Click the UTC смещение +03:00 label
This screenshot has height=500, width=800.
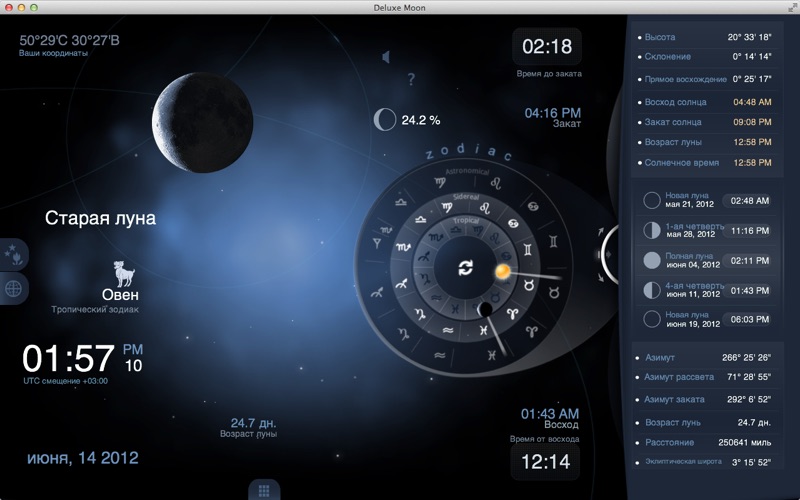pyautogui.click(x=65, y=381)
